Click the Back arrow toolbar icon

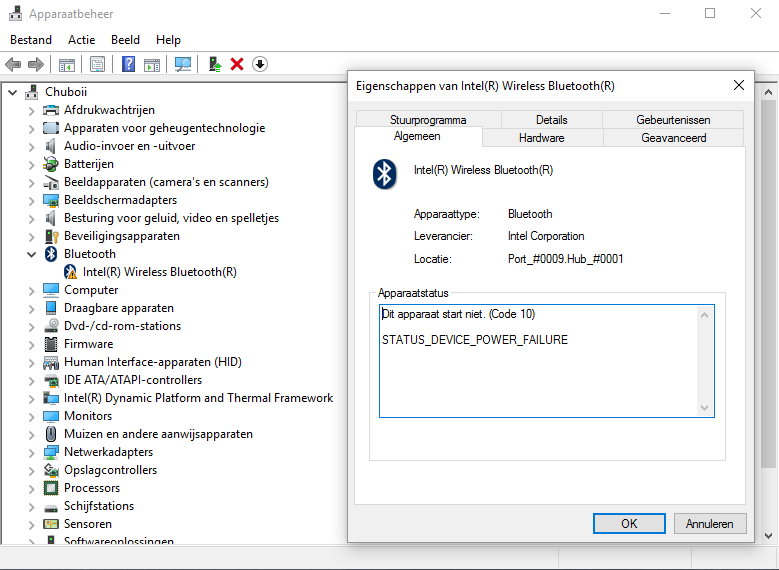tap(13, 64)
